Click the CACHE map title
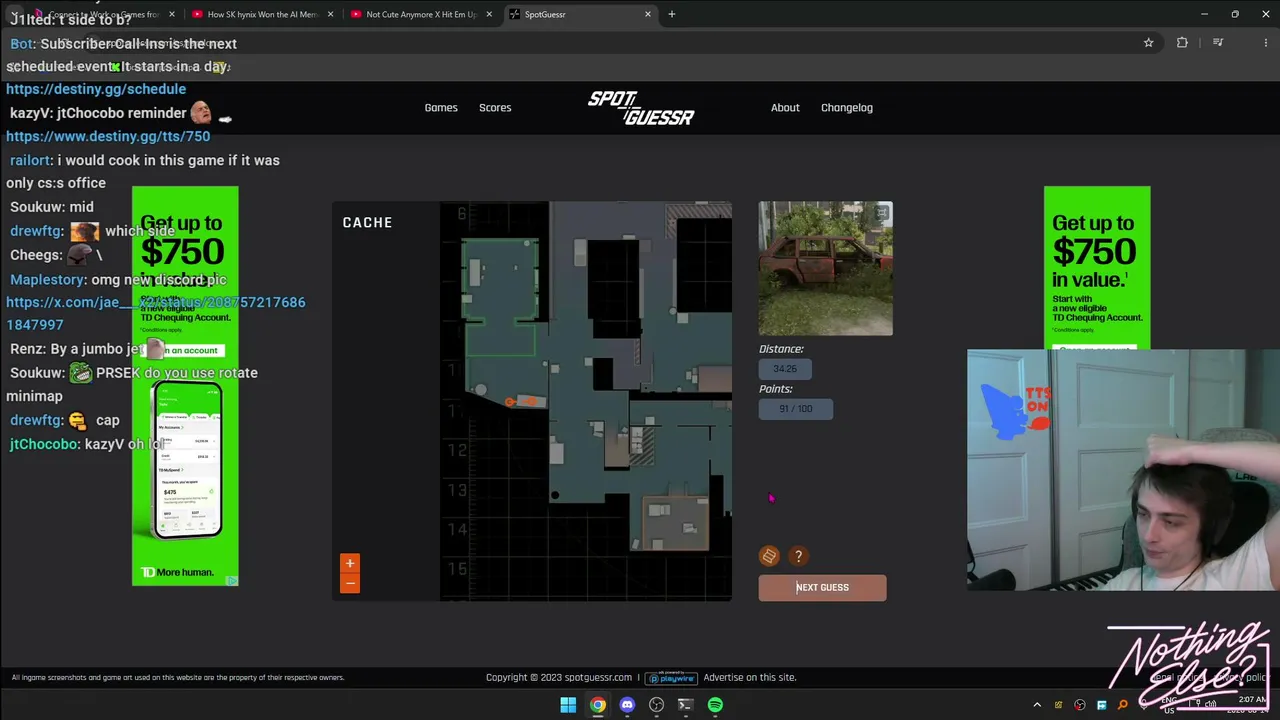This screenshot has height=720, width=1280. tap(367, 223)
